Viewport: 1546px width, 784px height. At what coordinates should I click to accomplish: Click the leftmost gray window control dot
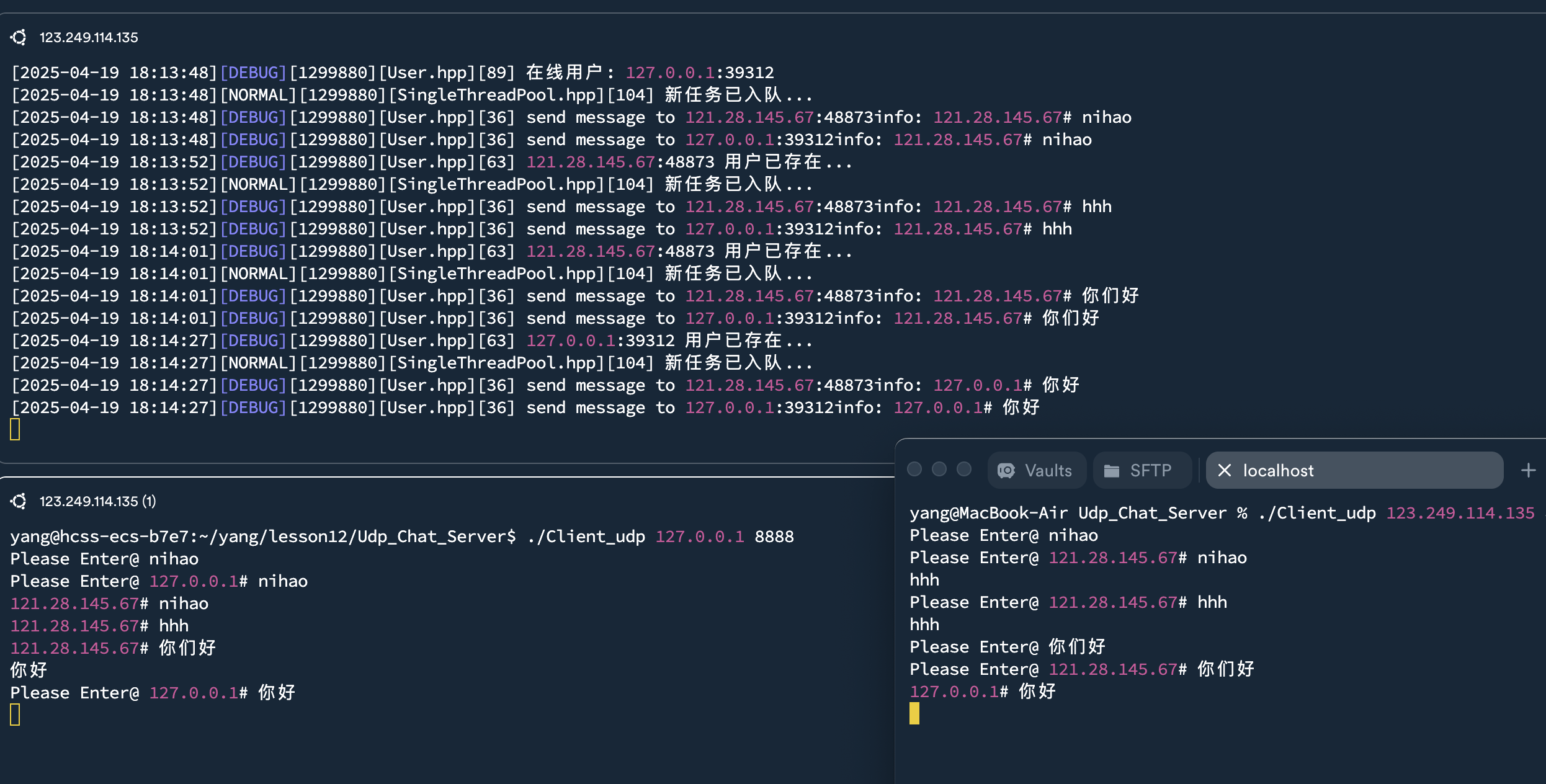click(914, 470)
